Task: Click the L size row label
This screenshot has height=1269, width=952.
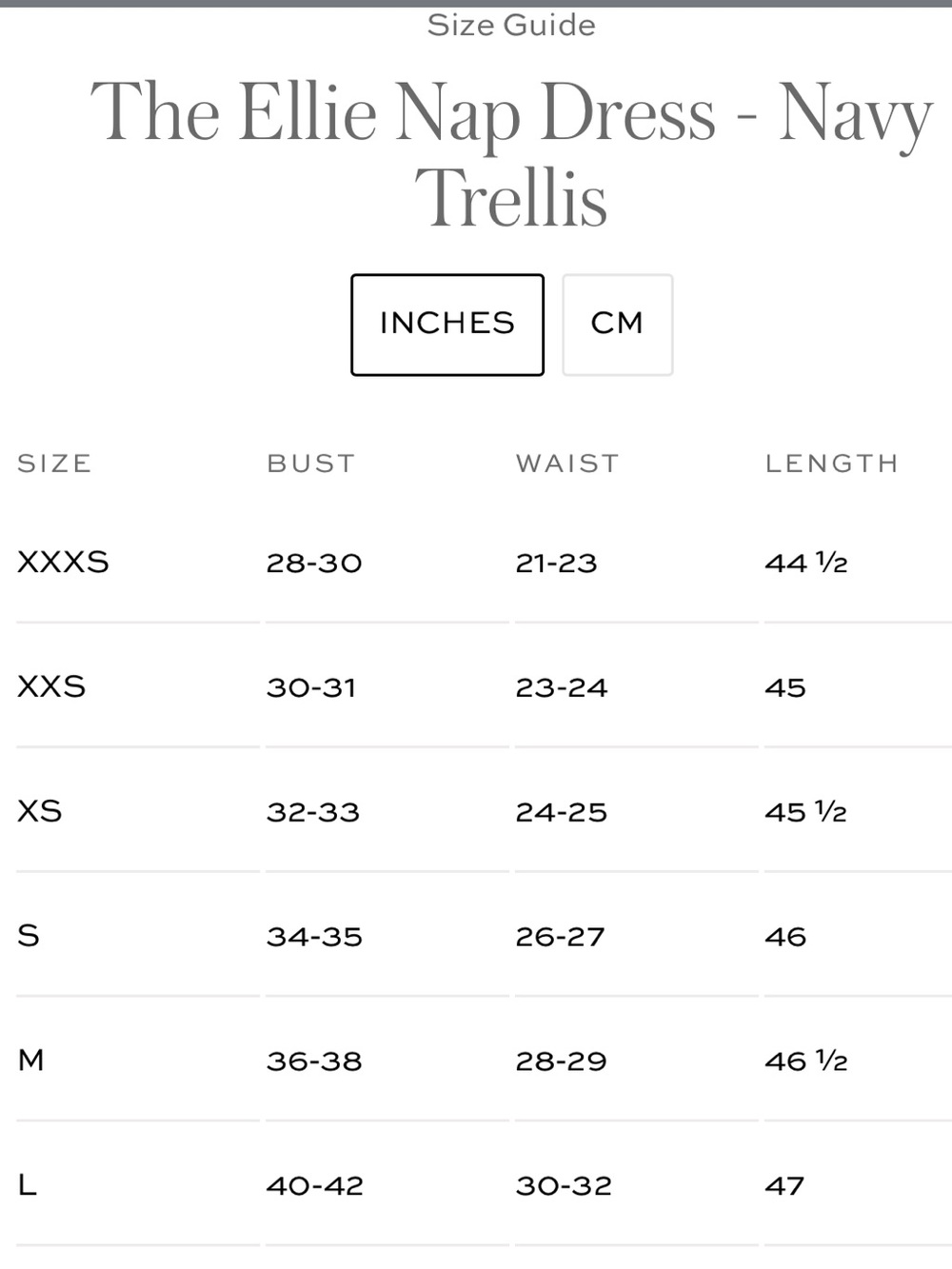Action: 27,1184
